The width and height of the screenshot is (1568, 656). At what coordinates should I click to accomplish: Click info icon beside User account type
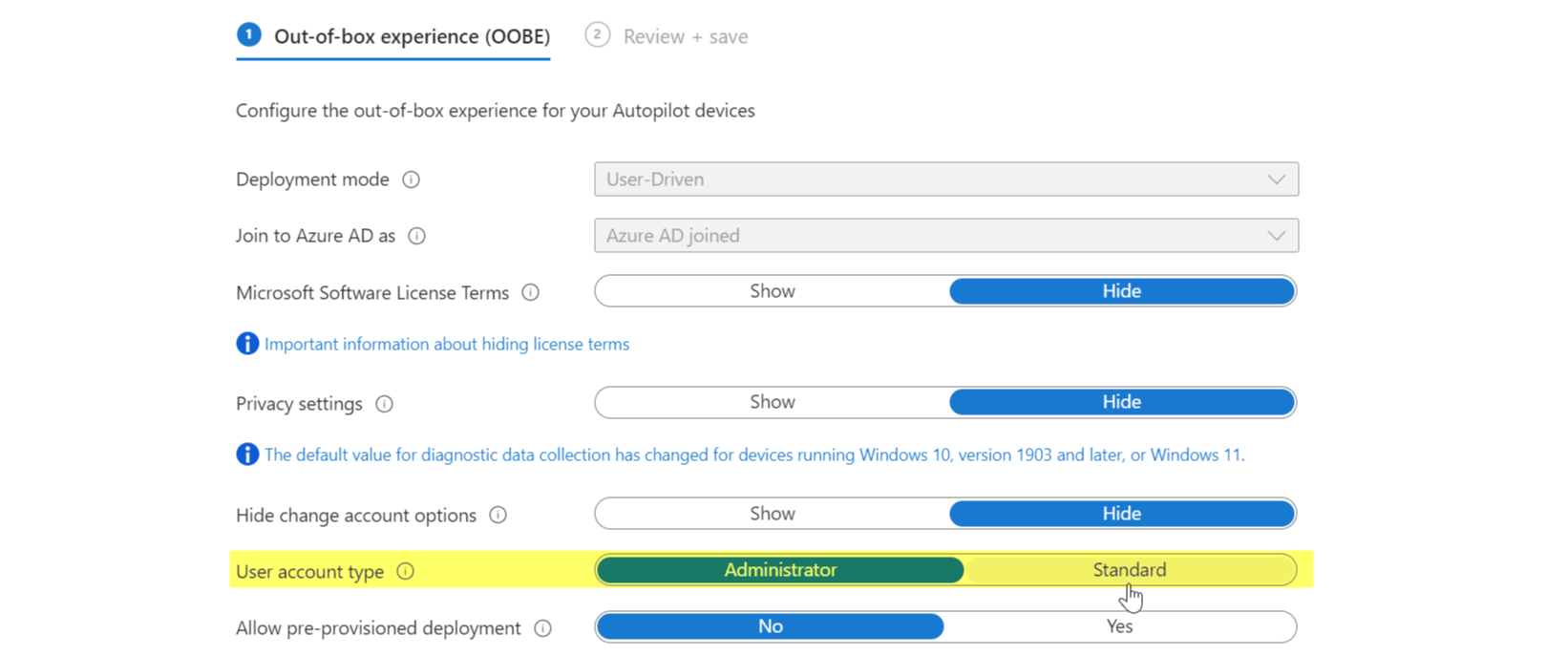click(x=405, y=572)
